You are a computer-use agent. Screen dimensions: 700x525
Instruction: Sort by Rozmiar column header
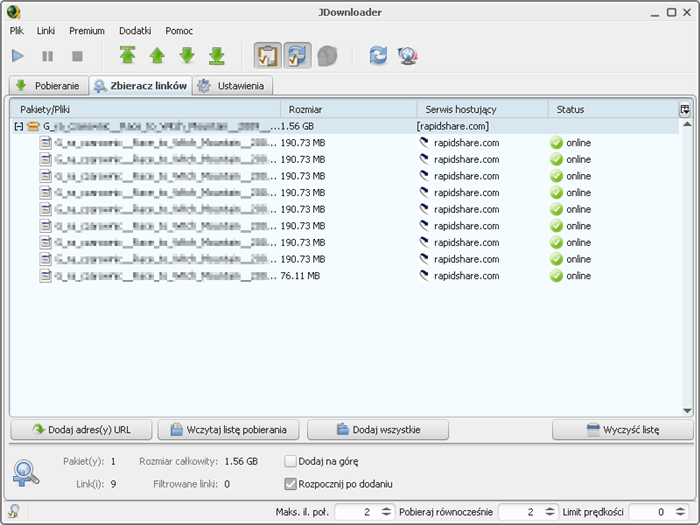pos(349,109)
